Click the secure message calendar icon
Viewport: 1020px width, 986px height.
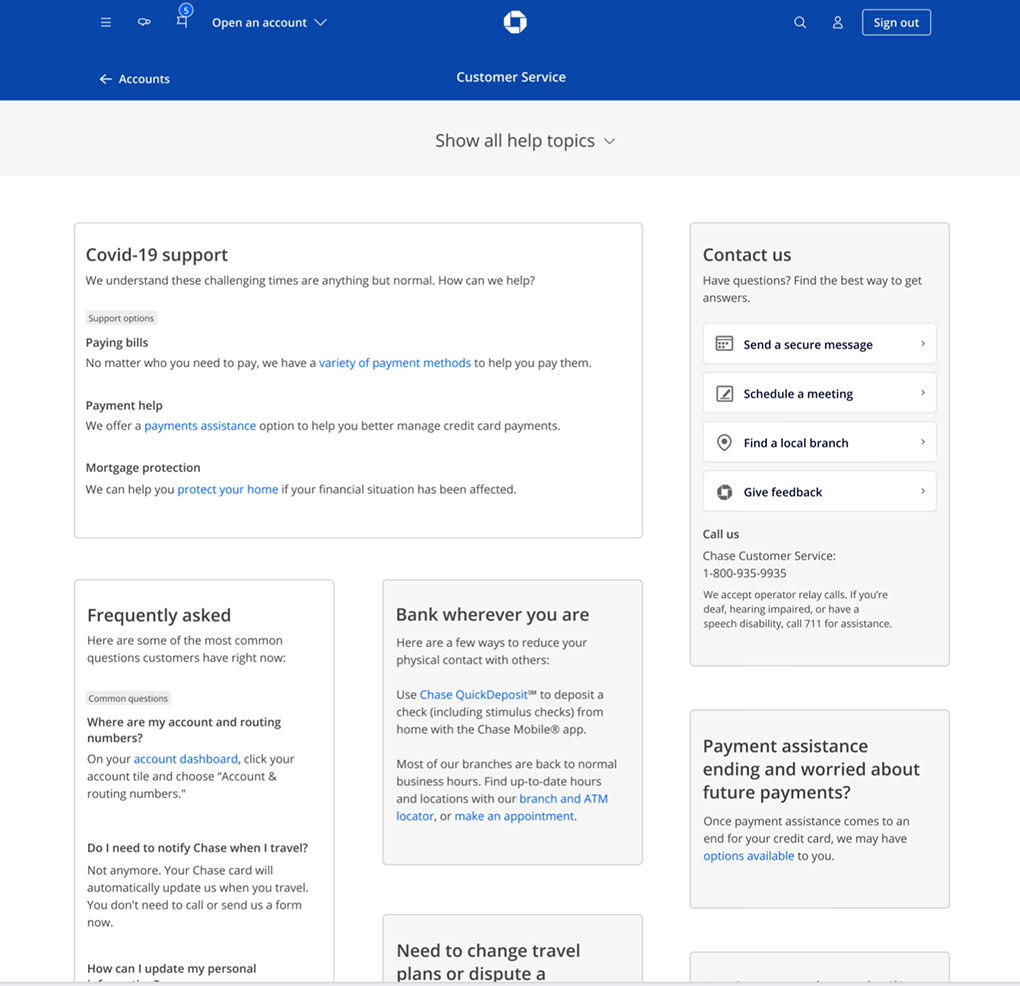click(x=724, y=344)
